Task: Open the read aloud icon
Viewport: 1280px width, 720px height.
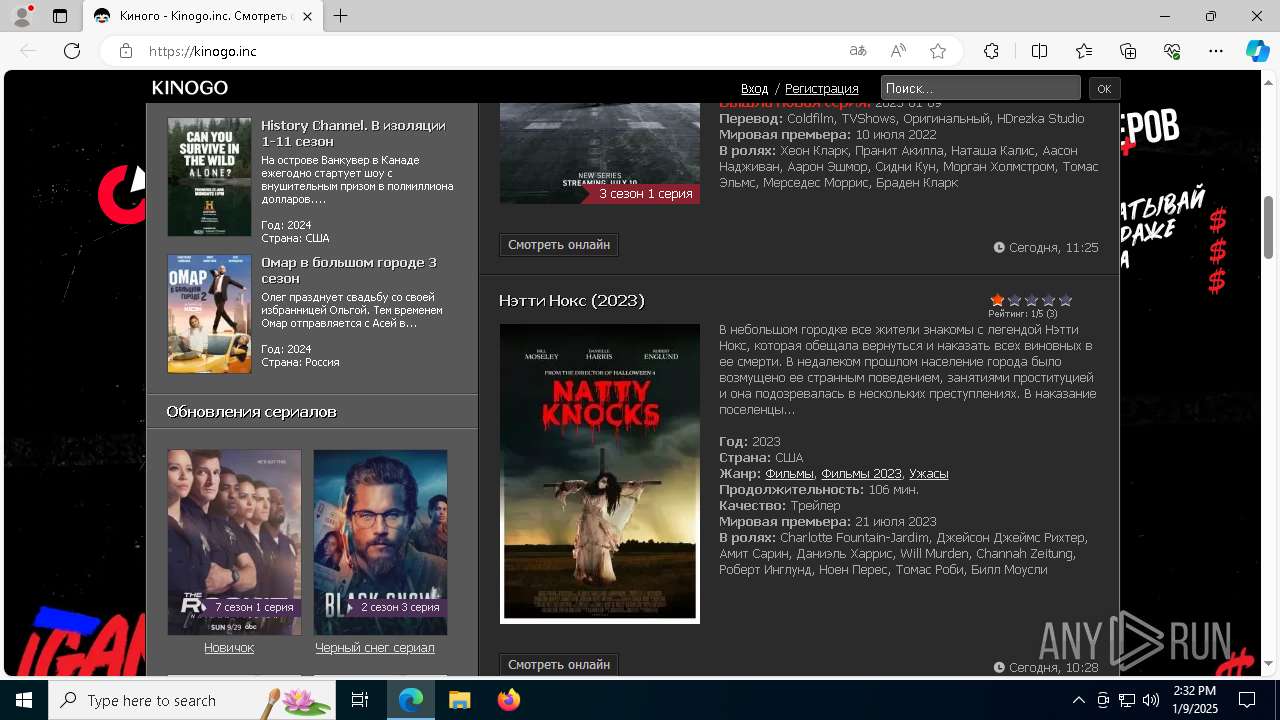Action: tap(898, 51)
